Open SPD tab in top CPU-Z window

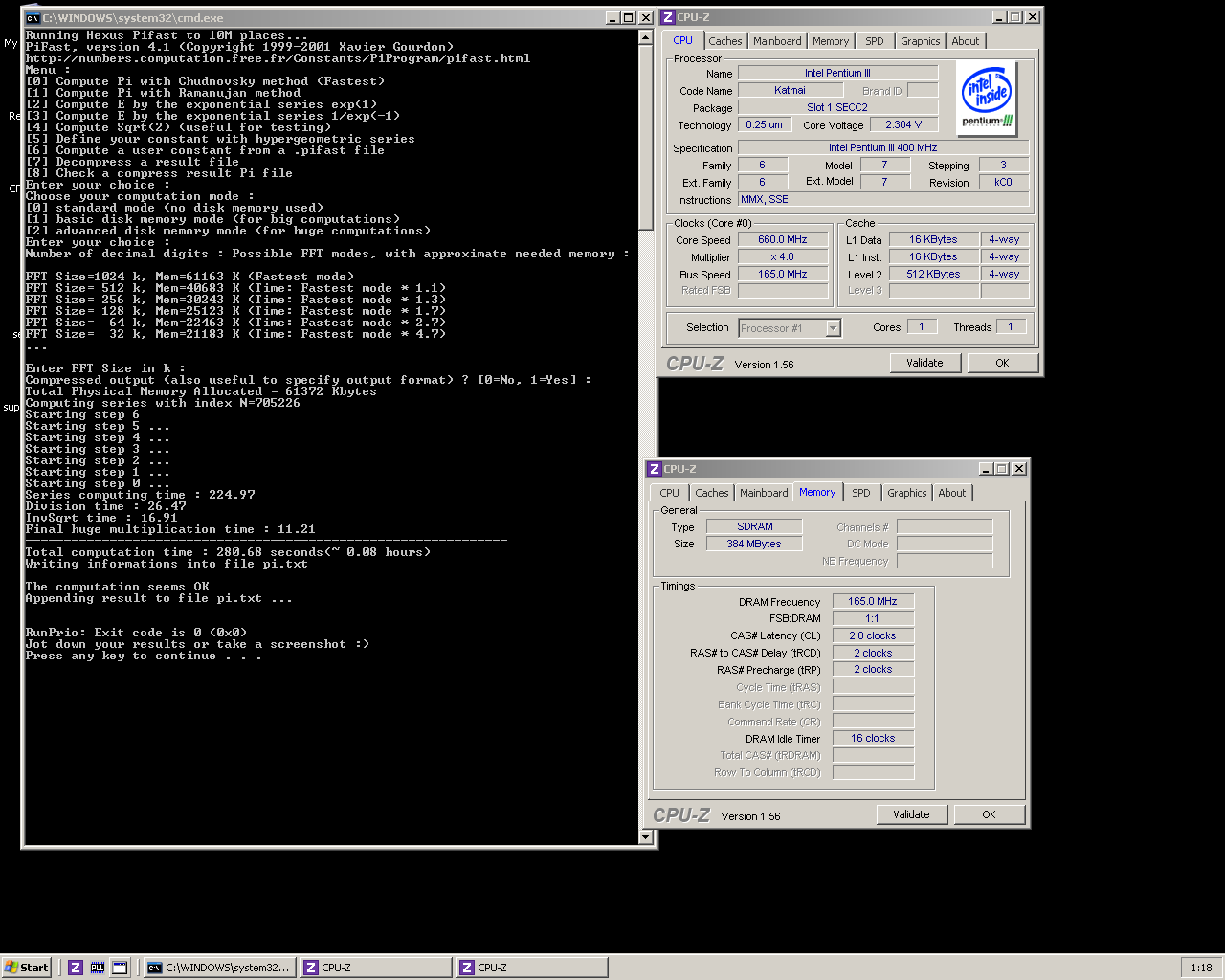coord(875,41)
